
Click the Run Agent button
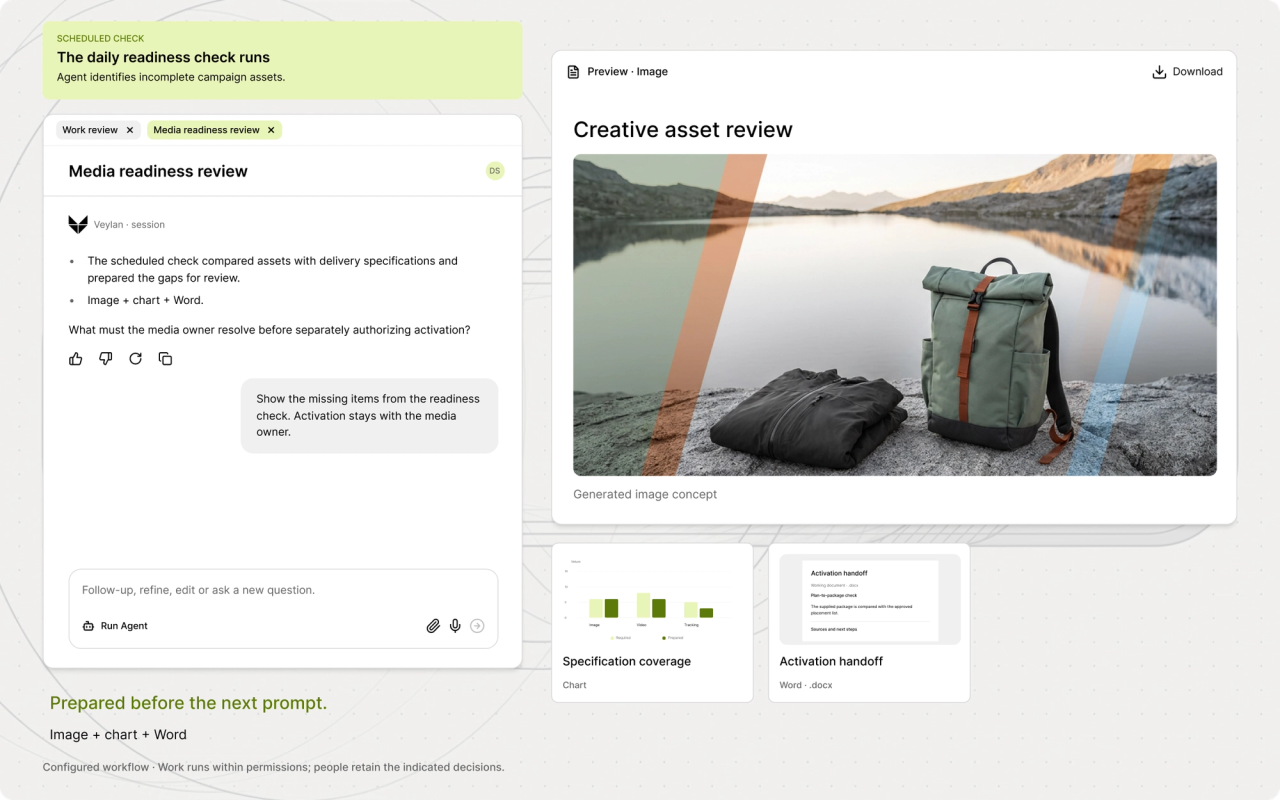[115, 626]
